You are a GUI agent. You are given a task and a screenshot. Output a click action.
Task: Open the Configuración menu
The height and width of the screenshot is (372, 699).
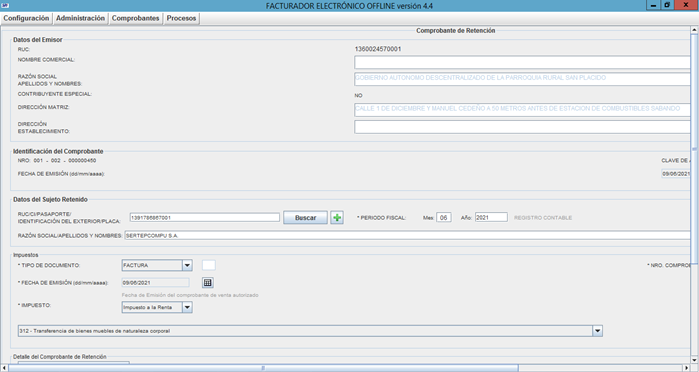[x=26, y=18]
